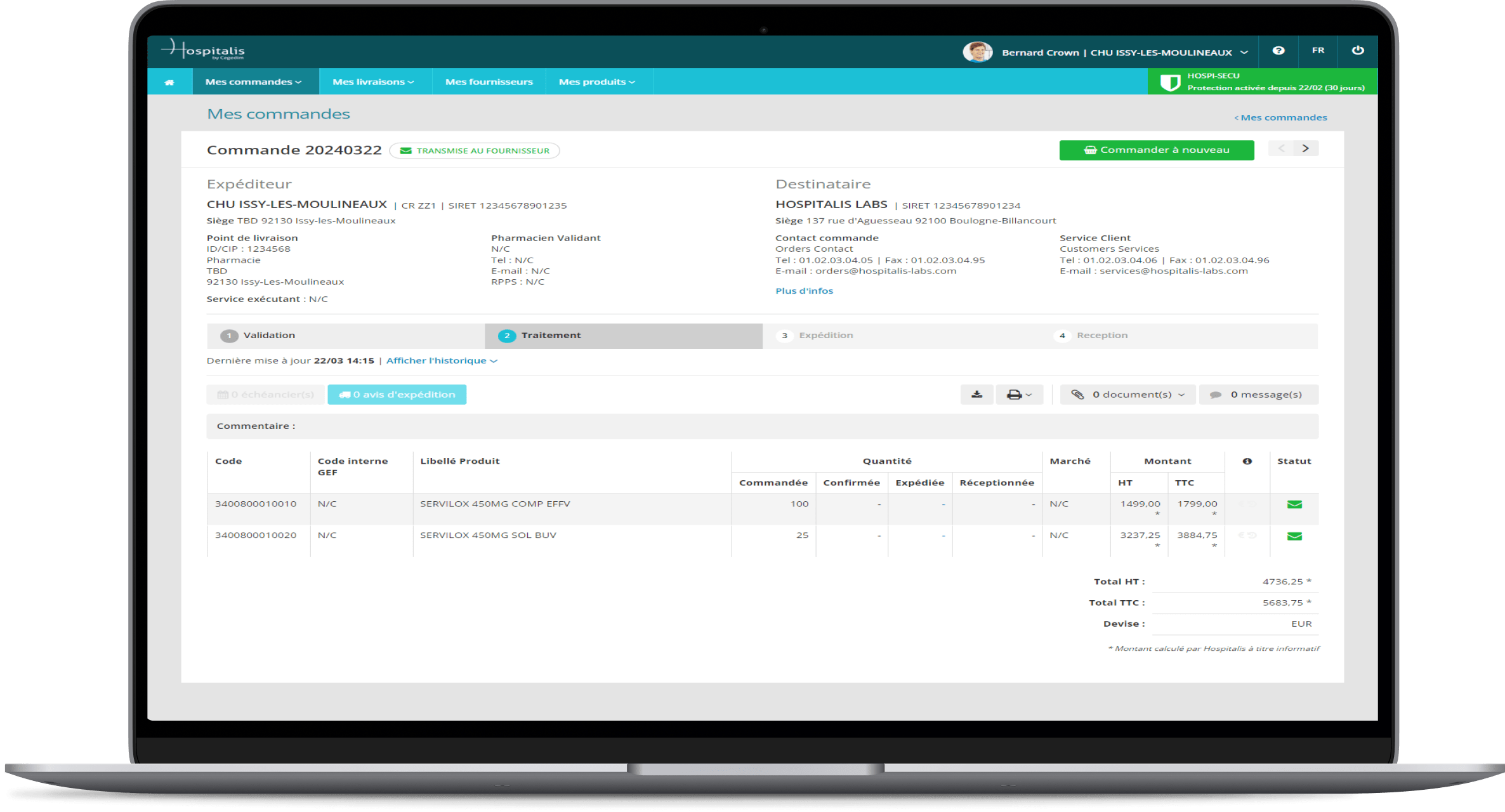Select the Validation step tab

coord(346,336)
